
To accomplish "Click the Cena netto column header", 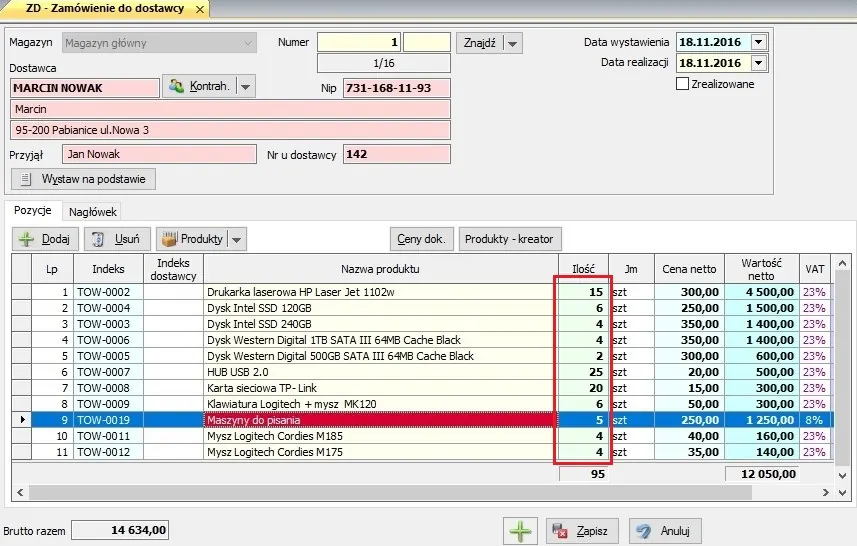I will (689, 269).
